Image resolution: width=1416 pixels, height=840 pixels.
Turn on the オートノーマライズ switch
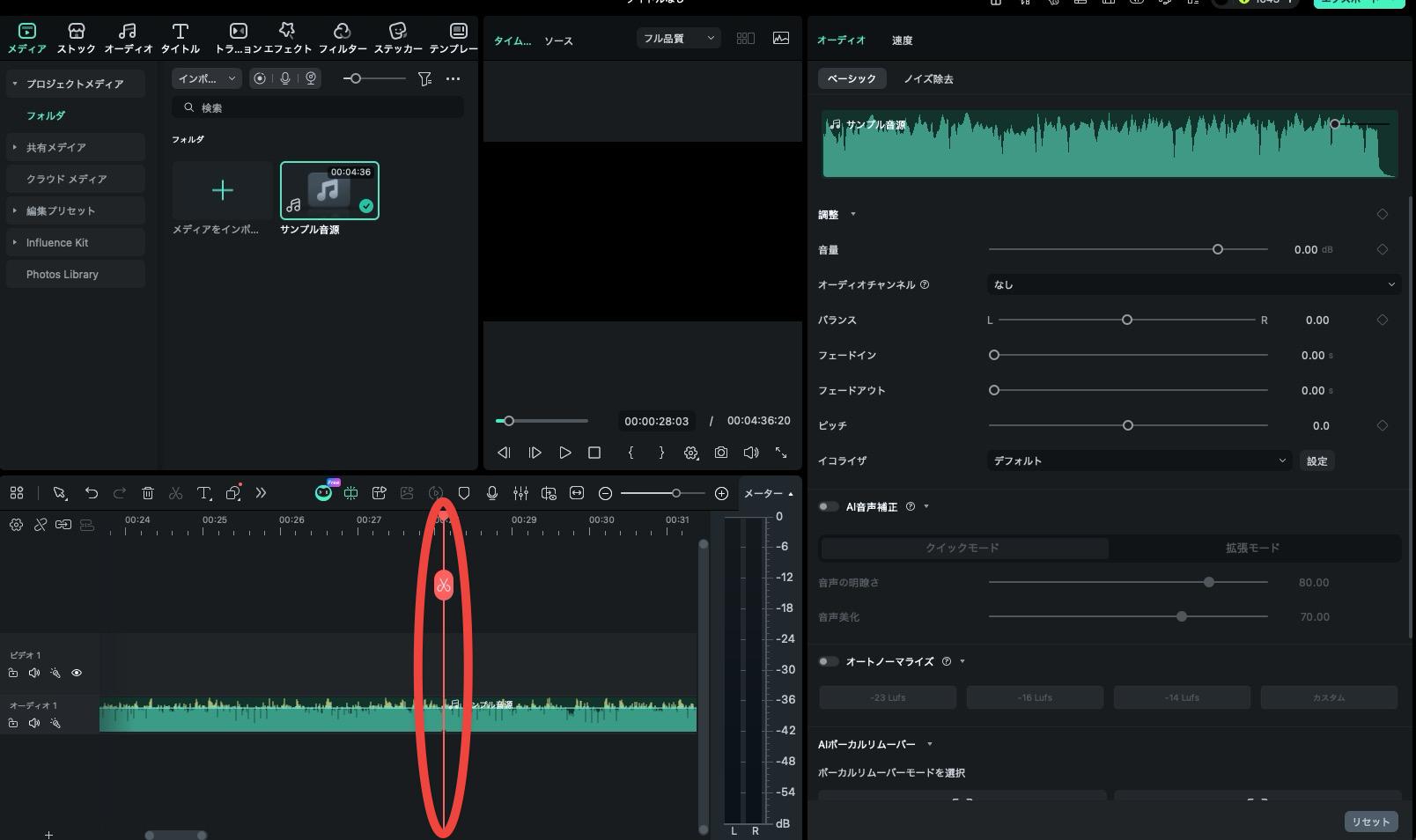tap(828, 661)
